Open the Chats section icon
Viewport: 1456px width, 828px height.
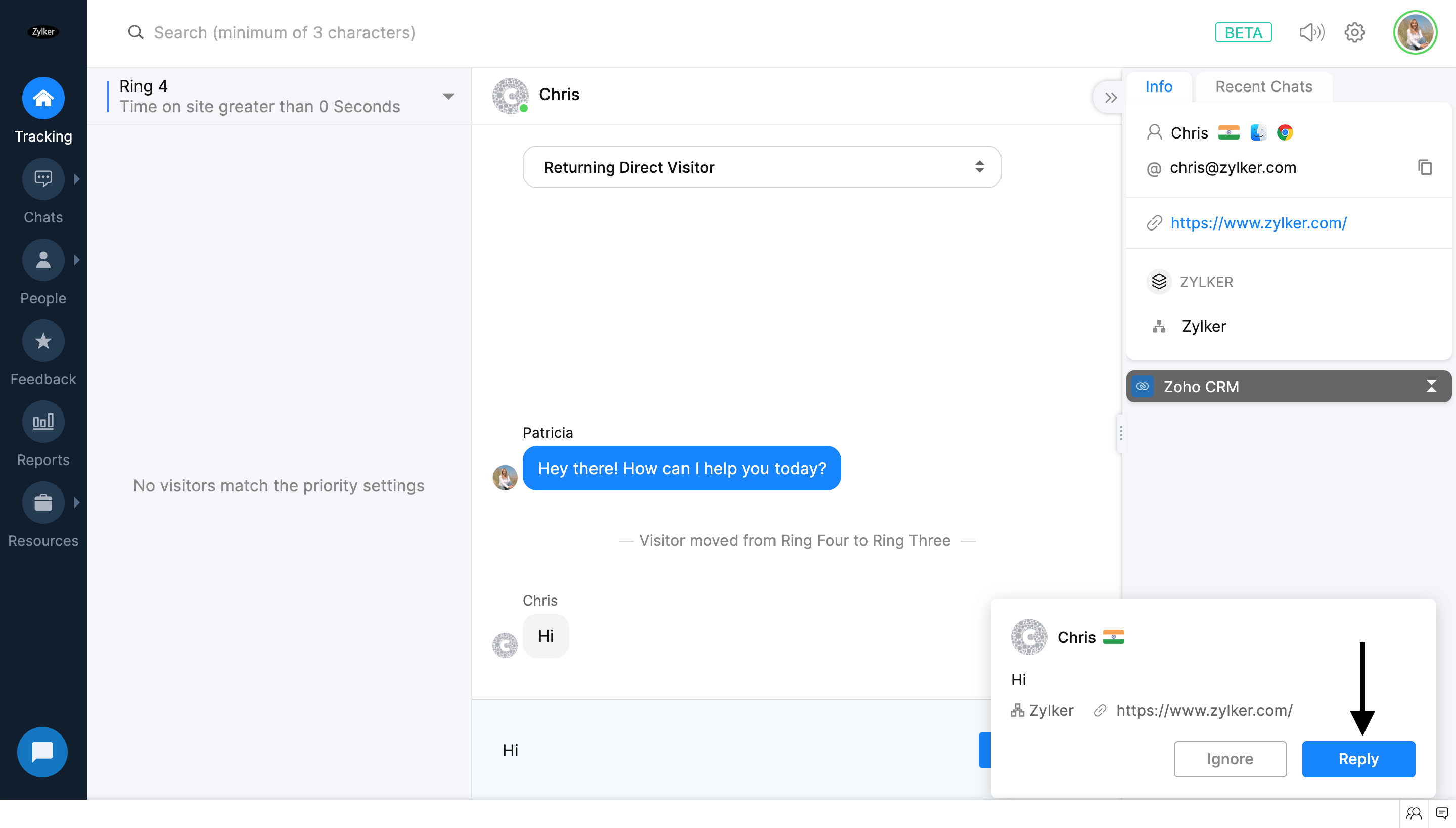point(43,178)
